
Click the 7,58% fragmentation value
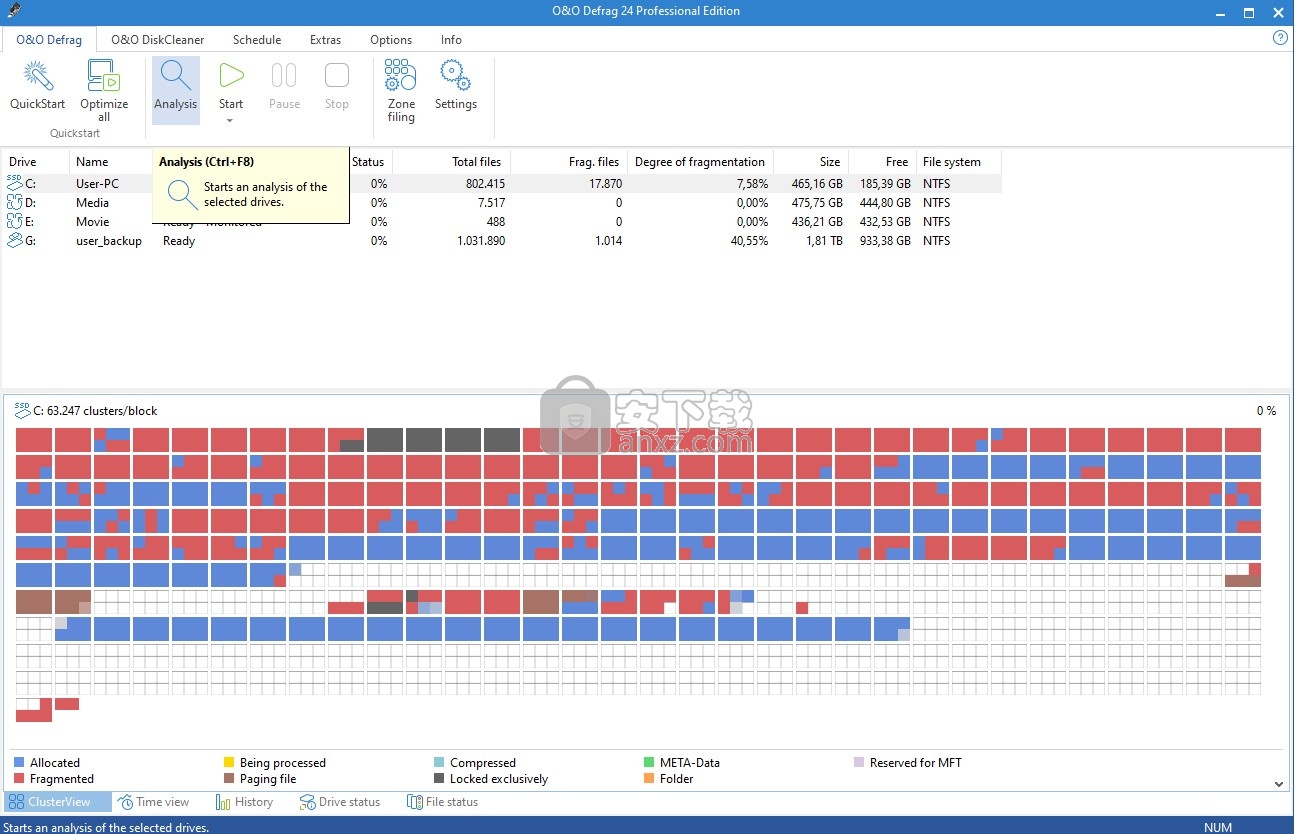pyautogui.click(x=751, y=184)
